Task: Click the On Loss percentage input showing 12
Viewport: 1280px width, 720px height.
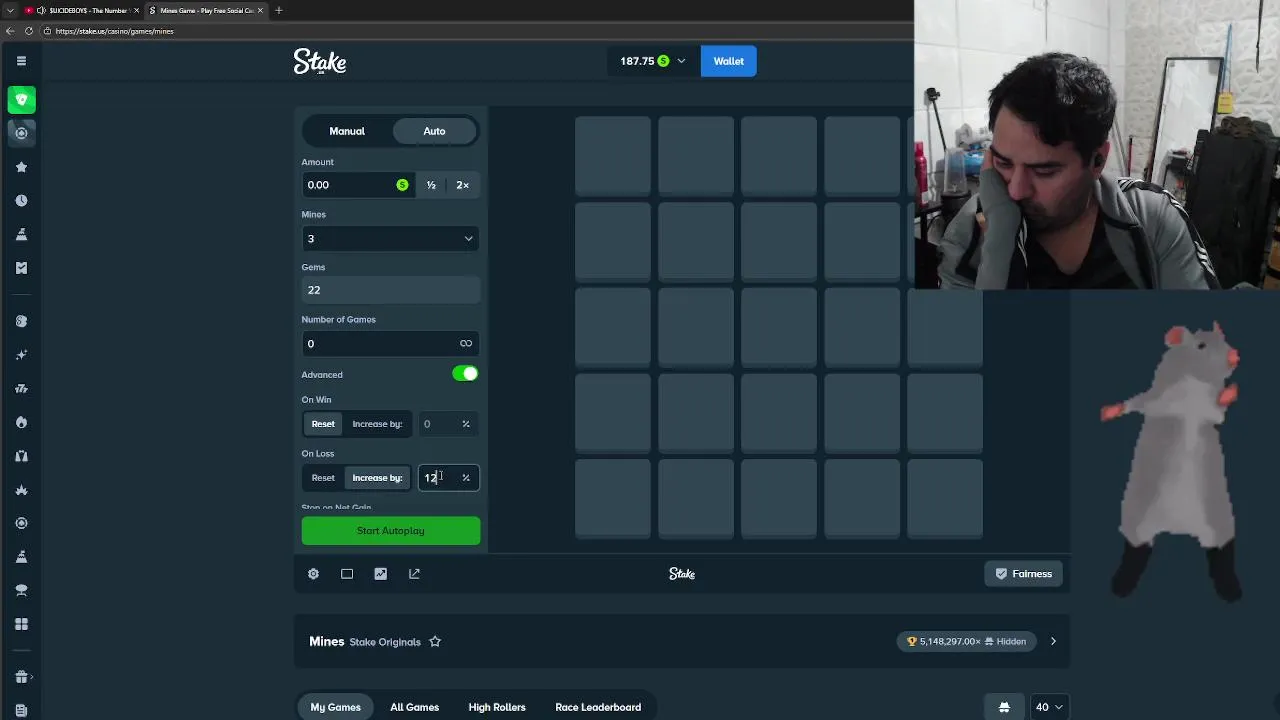Action: click(447, 478)
